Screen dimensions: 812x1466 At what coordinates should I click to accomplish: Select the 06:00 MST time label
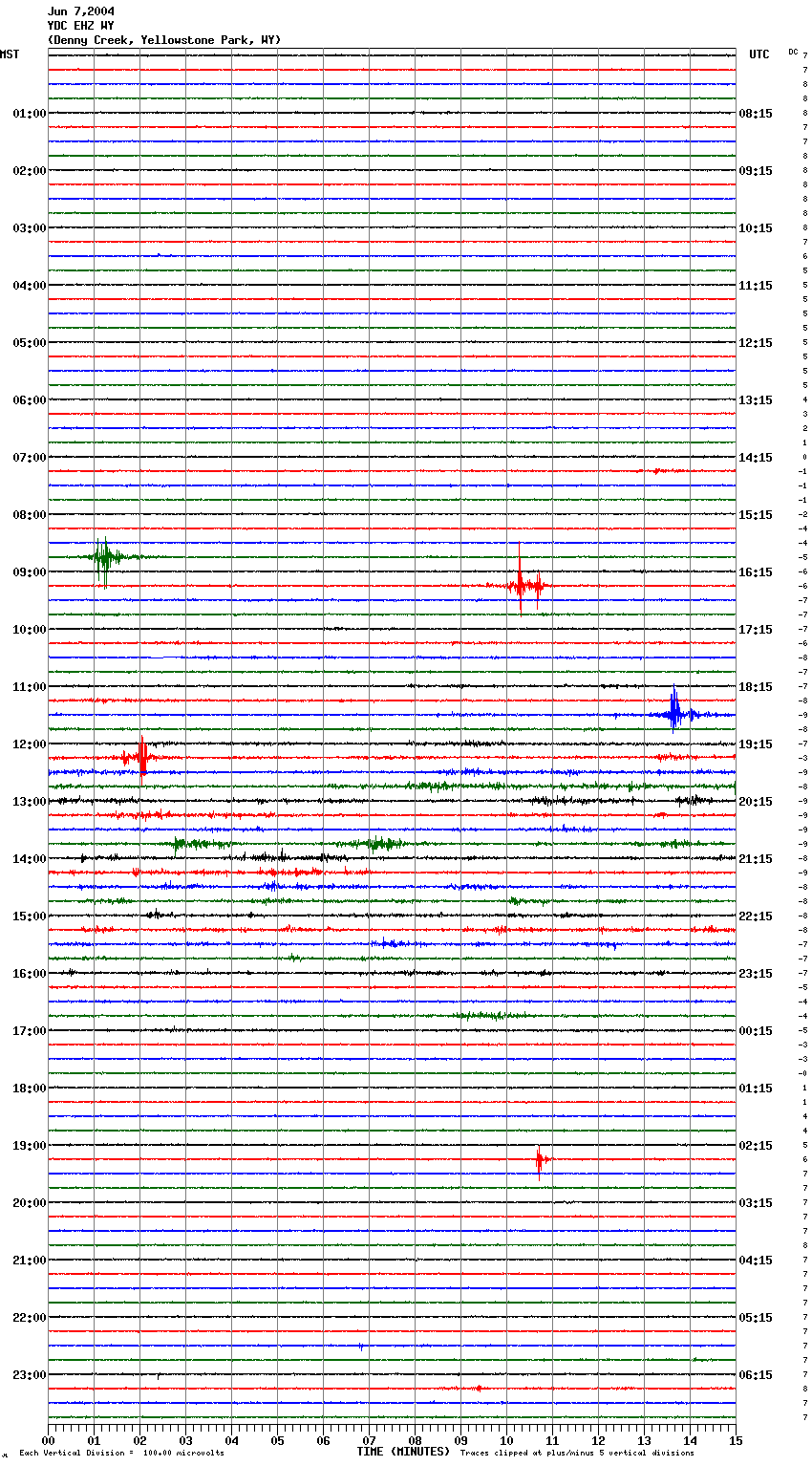pos(30,400)
